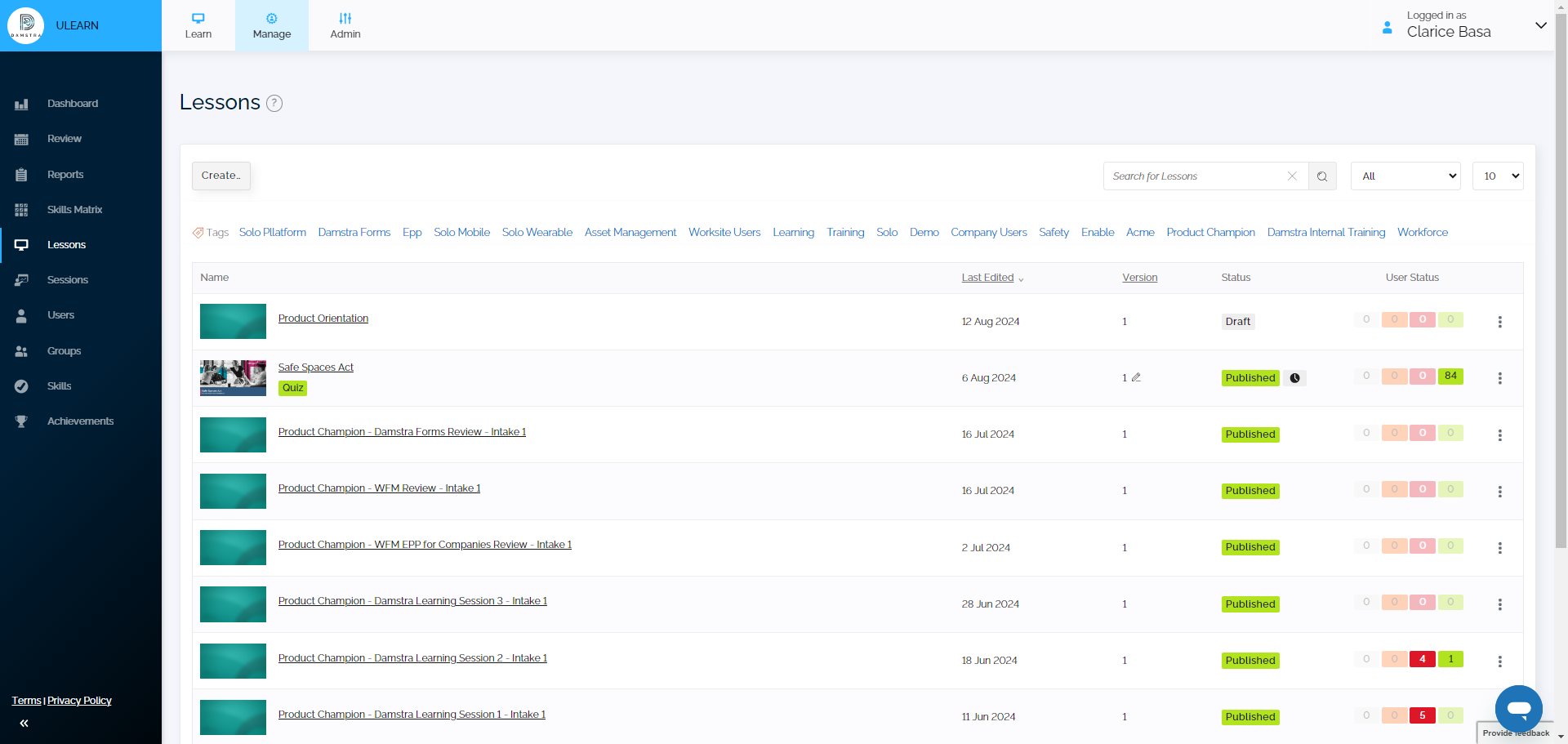The width and height of the screenshot is (1568, 744).
Task: Open the page size 10 dropdown
Action: [1498, 176]
